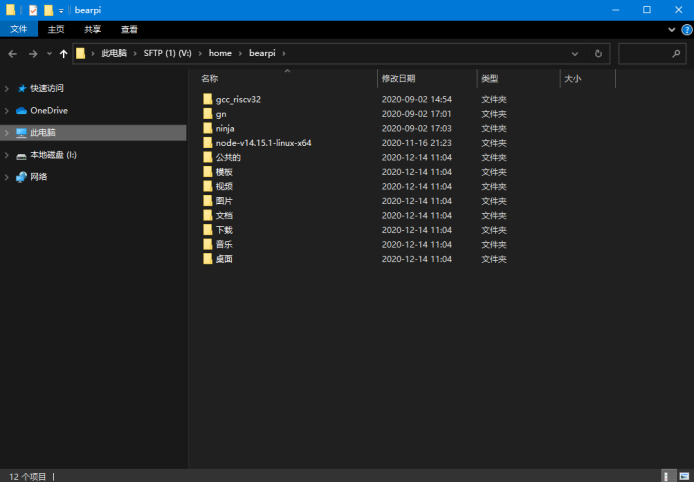Expand the 快速访问 tree node
695x483 pixels.
coord(7,89)
